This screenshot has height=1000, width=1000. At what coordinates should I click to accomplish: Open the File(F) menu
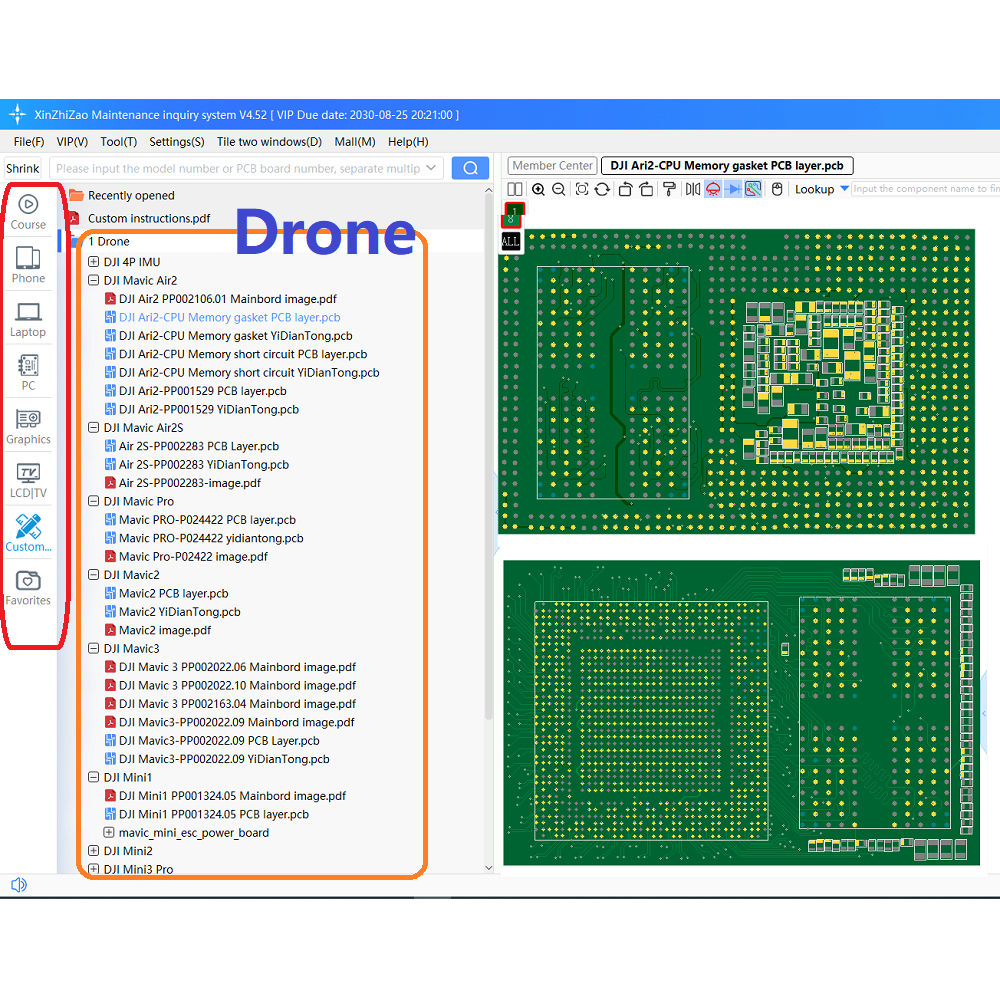[x=29, y=142]
